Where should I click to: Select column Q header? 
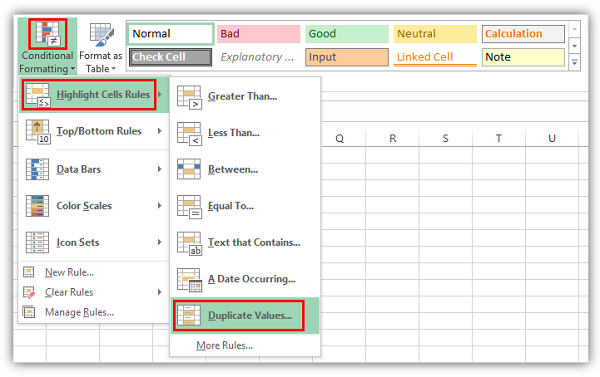pyautogui.click(x=339, y=138)
